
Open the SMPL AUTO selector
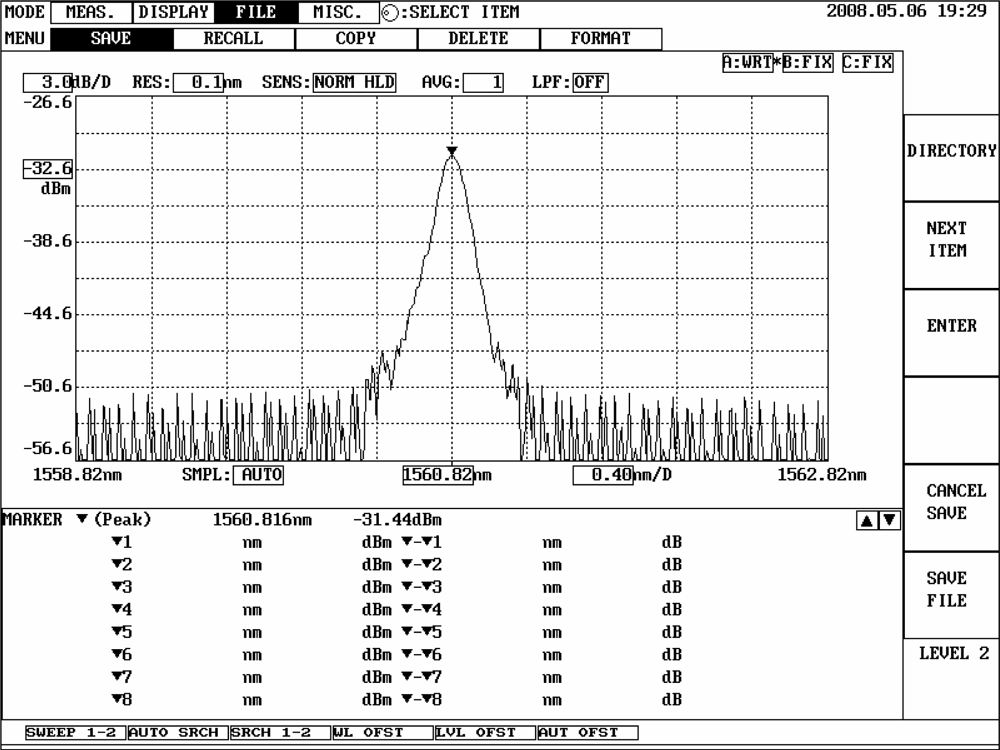[259, 475]
